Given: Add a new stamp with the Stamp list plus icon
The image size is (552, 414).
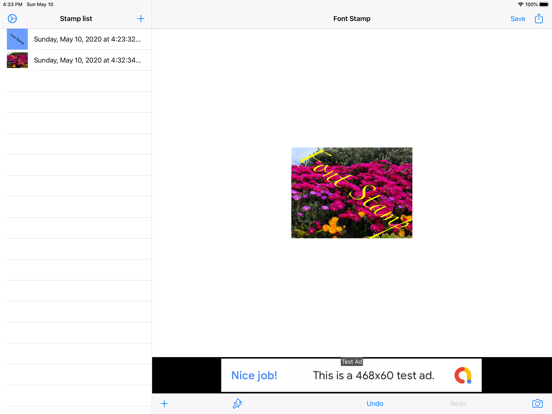Looking at the screenshot, I should click(140, 19).
